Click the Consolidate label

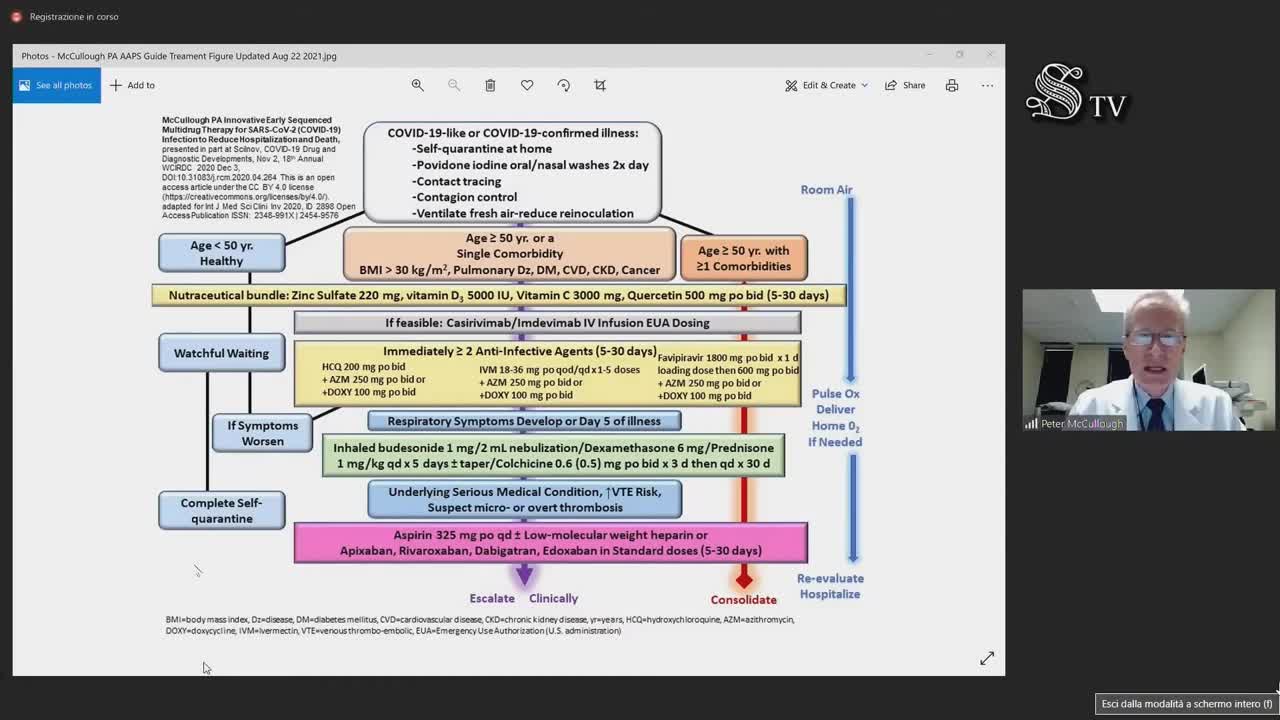pyautogui.click(x=743, y=600)
